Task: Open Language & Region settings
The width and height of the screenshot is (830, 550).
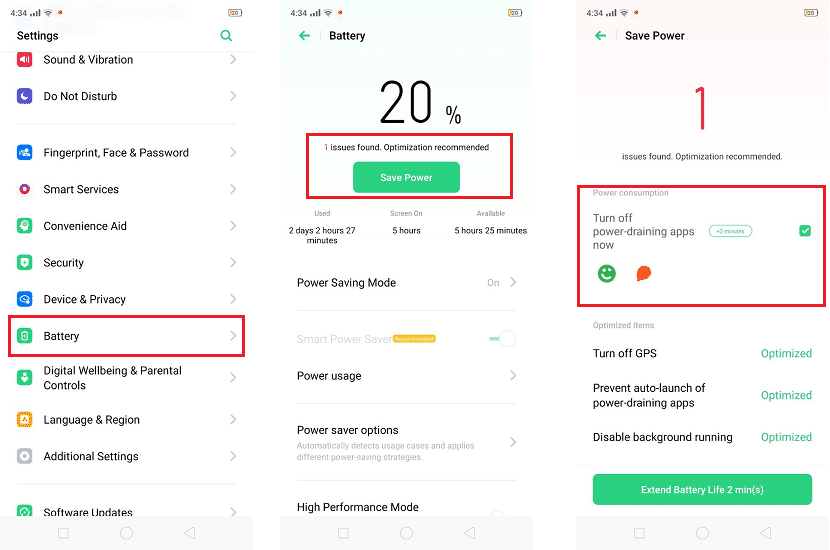Action: click(127, 419)
